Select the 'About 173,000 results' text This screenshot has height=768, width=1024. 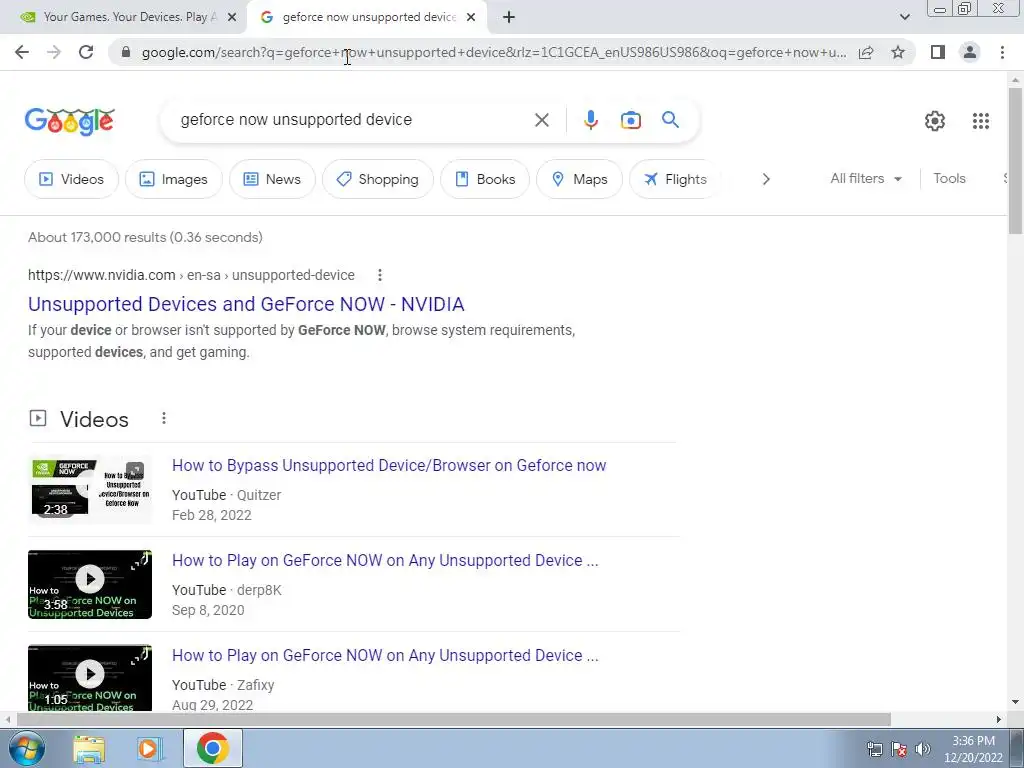(x=145, y=238)
